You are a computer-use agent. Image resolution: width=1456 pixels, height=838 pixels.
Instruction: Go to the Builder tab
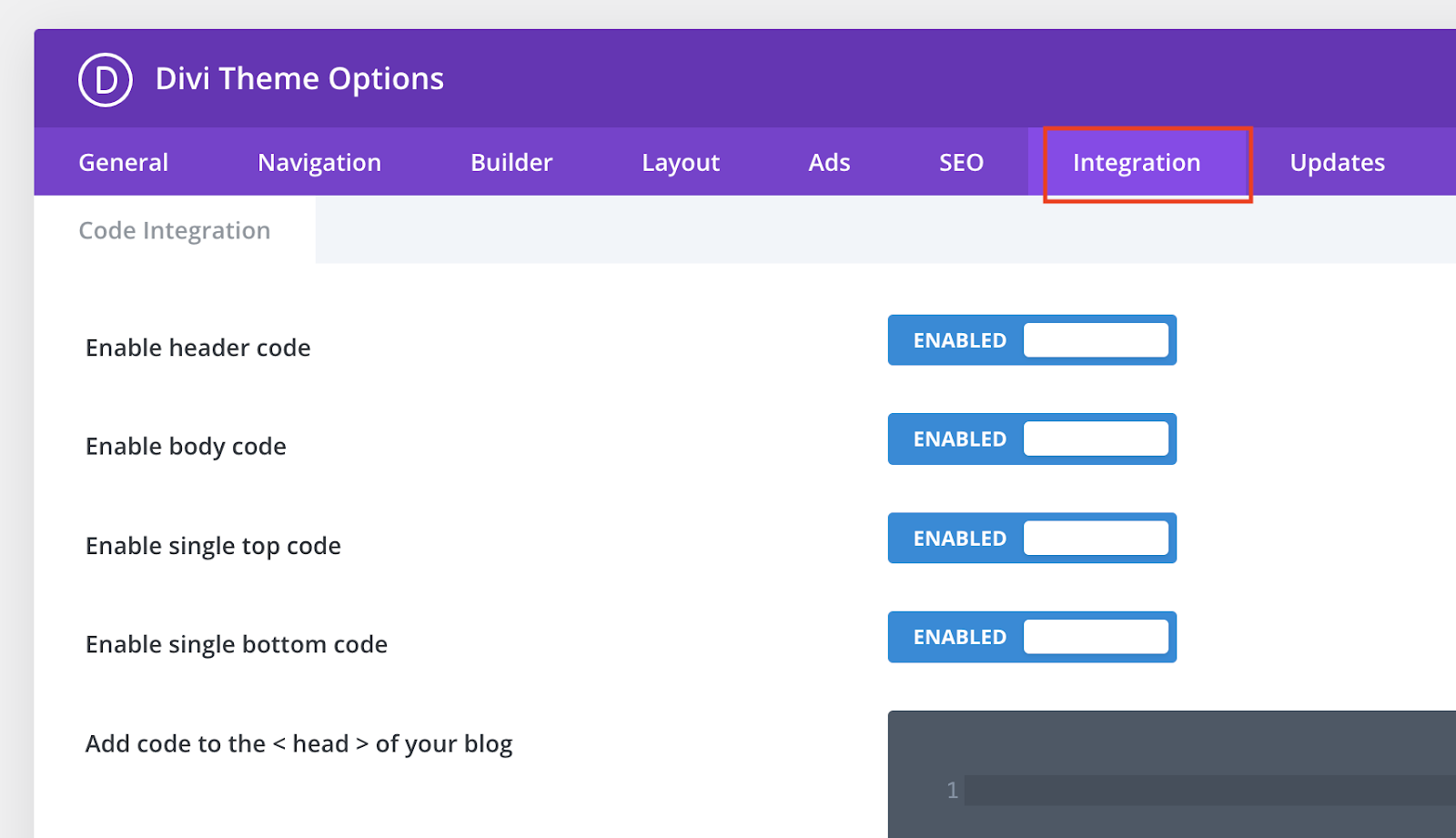coord(511,163)
